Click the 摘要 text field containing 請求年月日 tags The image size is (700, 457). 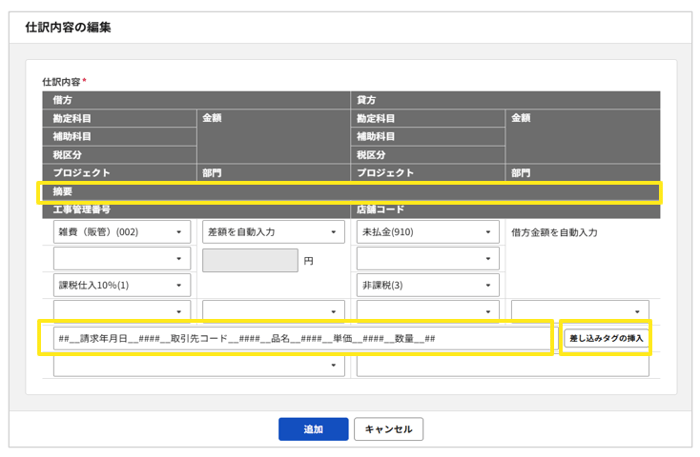click(x=300, y=339)
